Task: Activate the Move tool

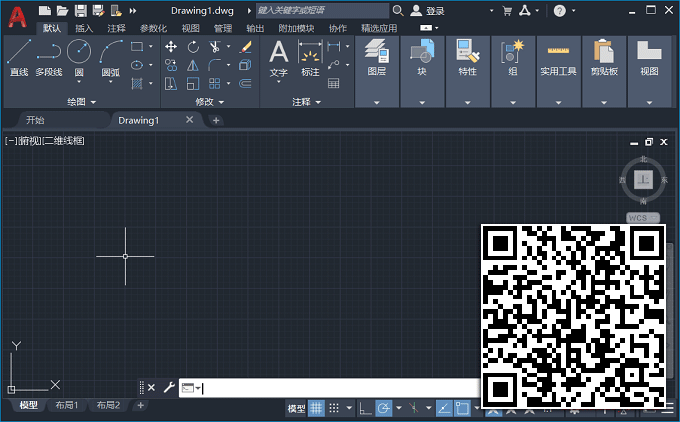Action: coord(171,46)
